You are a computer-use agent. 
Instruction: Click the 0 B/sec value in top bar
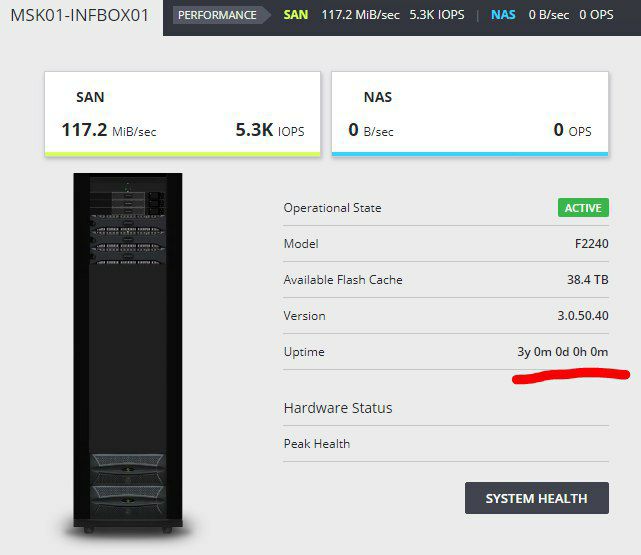coord(549,15)
